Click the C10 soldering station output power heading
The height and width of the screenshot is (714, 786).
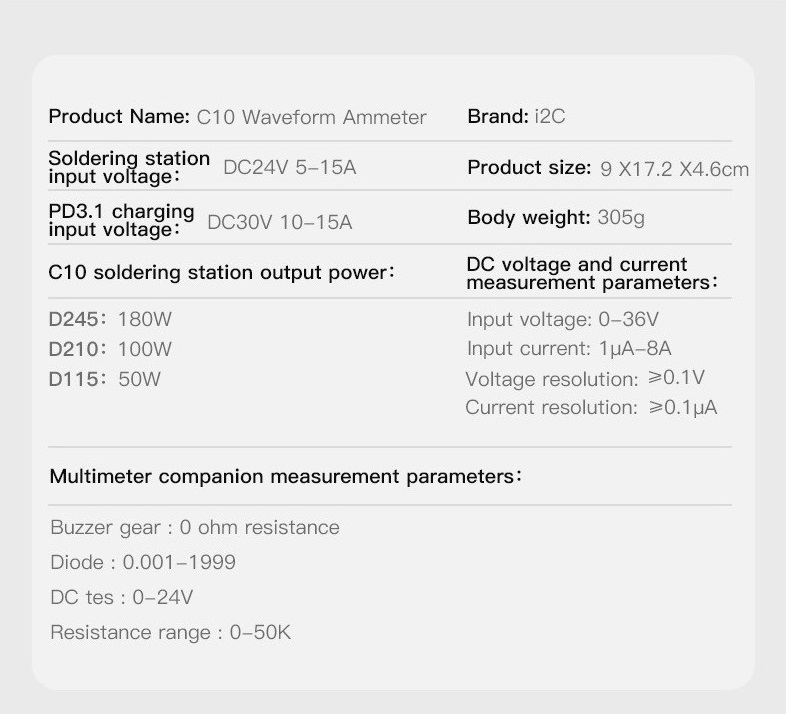222,273
